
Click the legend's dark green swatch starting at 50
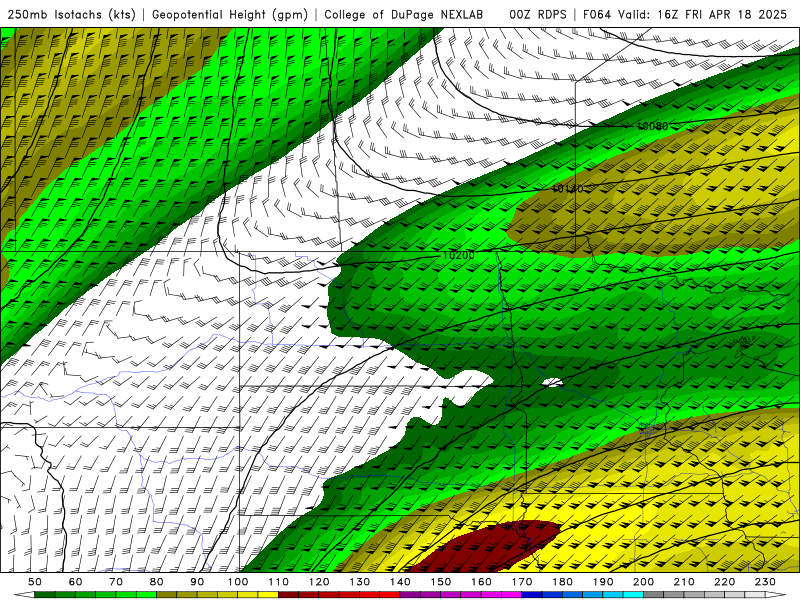point(45,595)
